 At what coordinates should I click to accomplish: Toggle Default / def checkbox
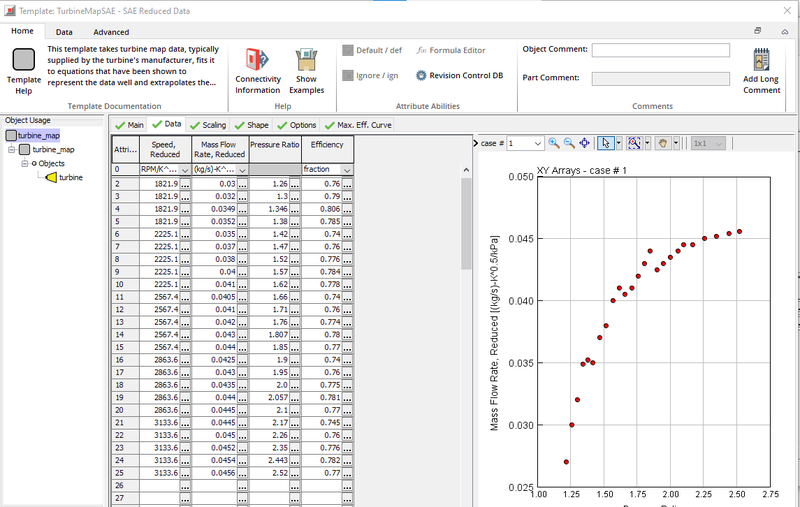point(348,50)
